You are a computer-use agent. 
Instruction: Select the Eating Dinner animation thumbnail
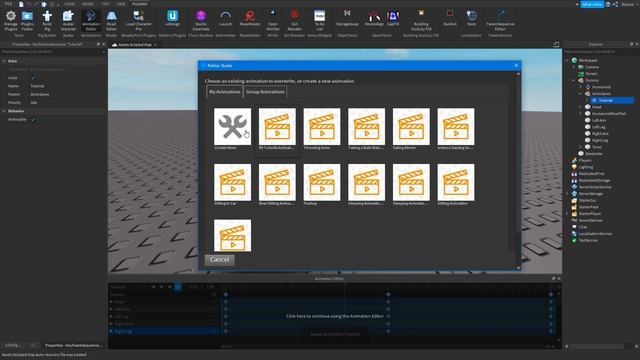coord(411,127)
